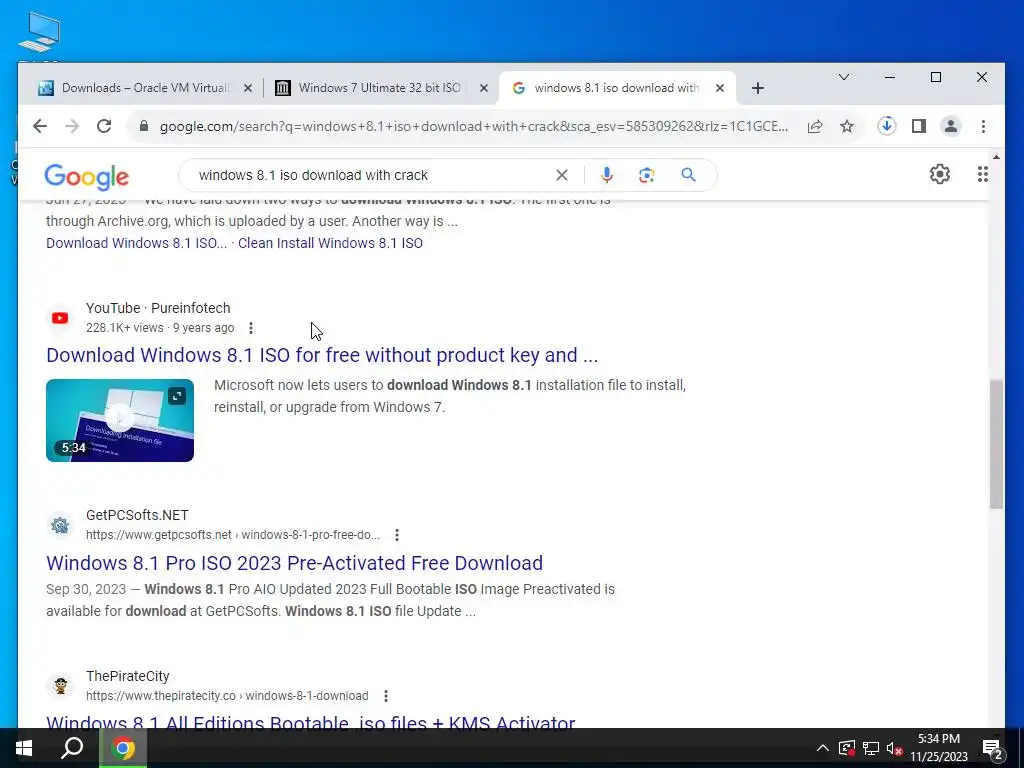
Task: Go to Google home via logo
Action: click(x=86, y=176)
